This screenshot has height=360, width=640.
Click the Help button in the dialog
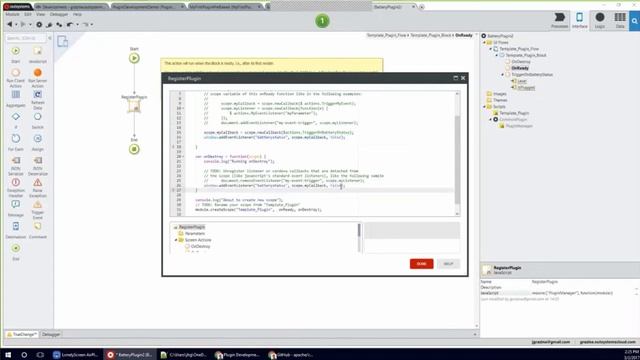tap(448, 264)
